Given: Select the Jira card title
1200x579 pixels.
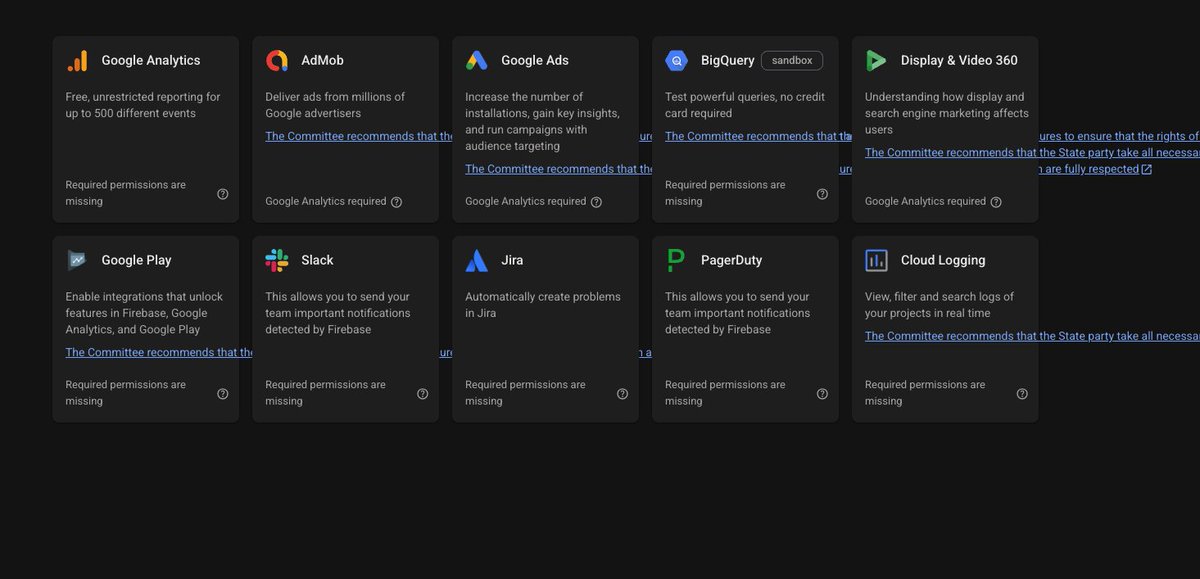Looking at the screenshot, I should point(512,261).
